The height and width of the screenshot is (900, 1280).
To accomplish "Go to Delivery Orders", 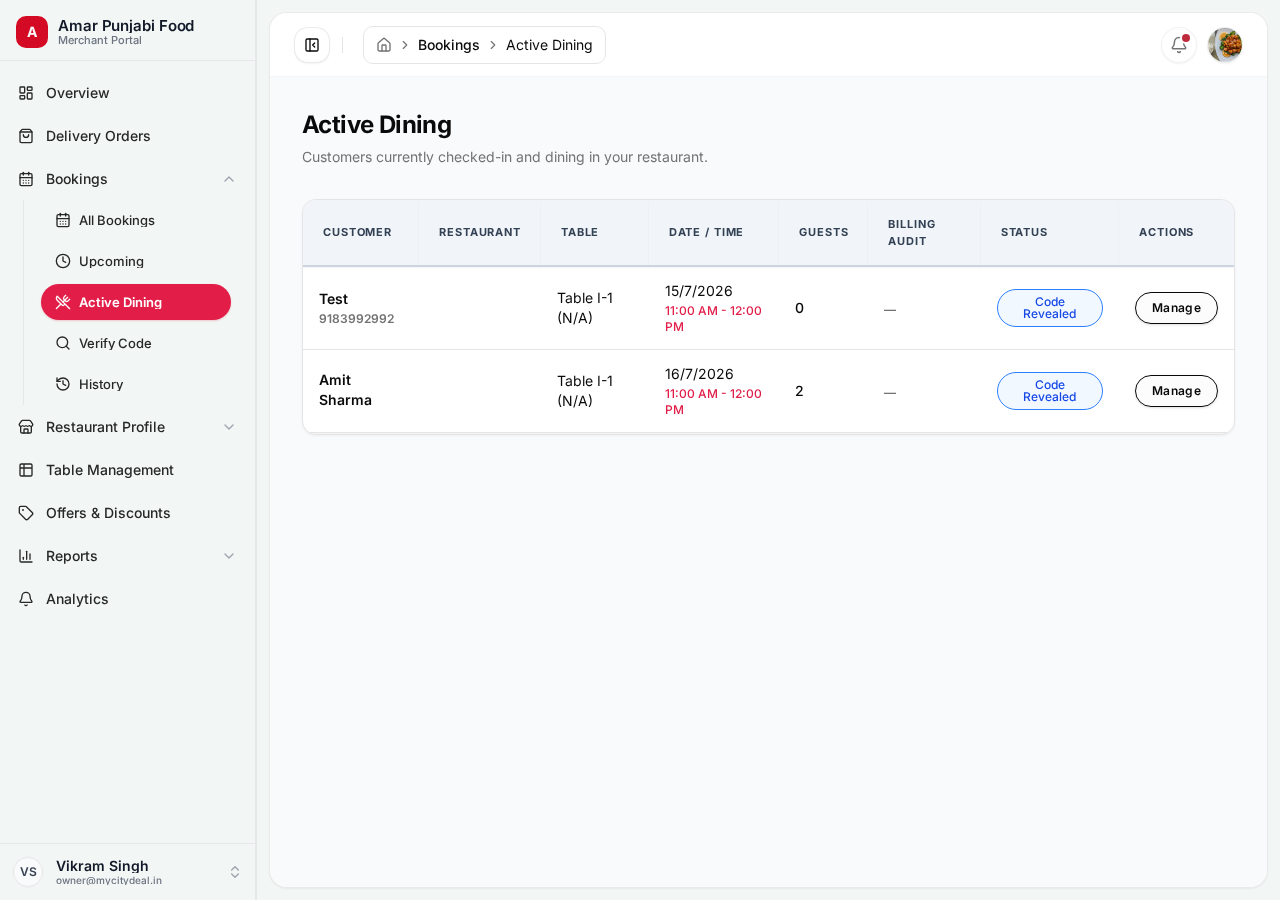I will click(x=128, y=136).
